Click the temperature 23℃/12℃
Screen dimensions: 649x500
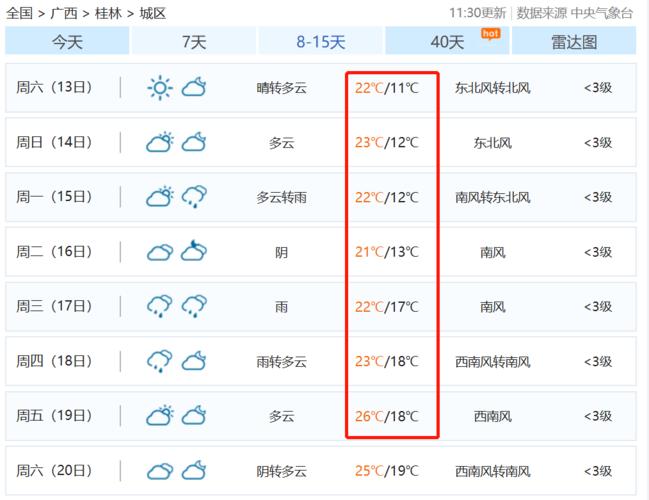pyautogui.click(x=387, y=142)
